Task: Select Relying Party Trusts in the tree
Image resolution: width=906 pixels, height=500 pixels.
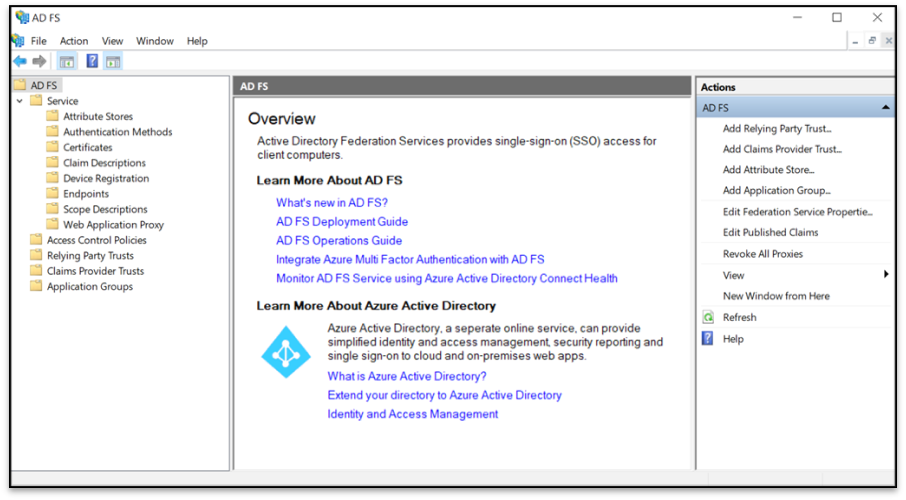Action: click(x=90, y=256)
